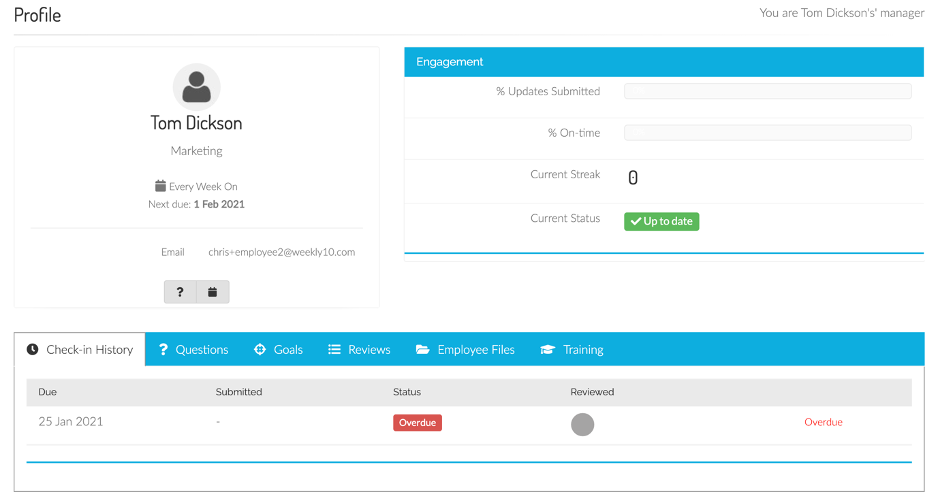Click the target icon beside Goals

pyautogui.click(x=260, y=350)
